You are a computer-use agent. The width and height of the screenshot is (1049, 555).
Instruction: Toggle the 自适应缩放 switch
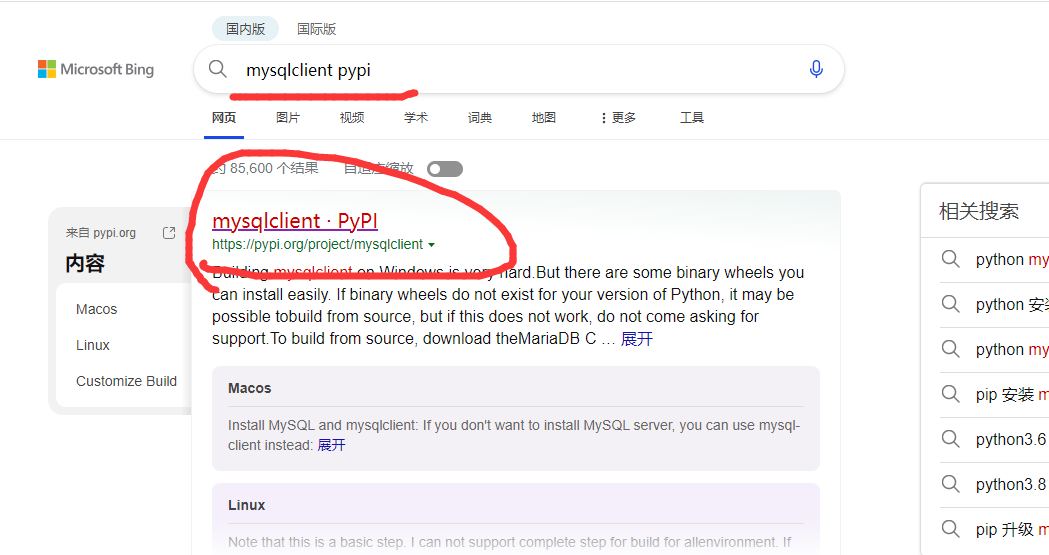click(x=445, y=169)
